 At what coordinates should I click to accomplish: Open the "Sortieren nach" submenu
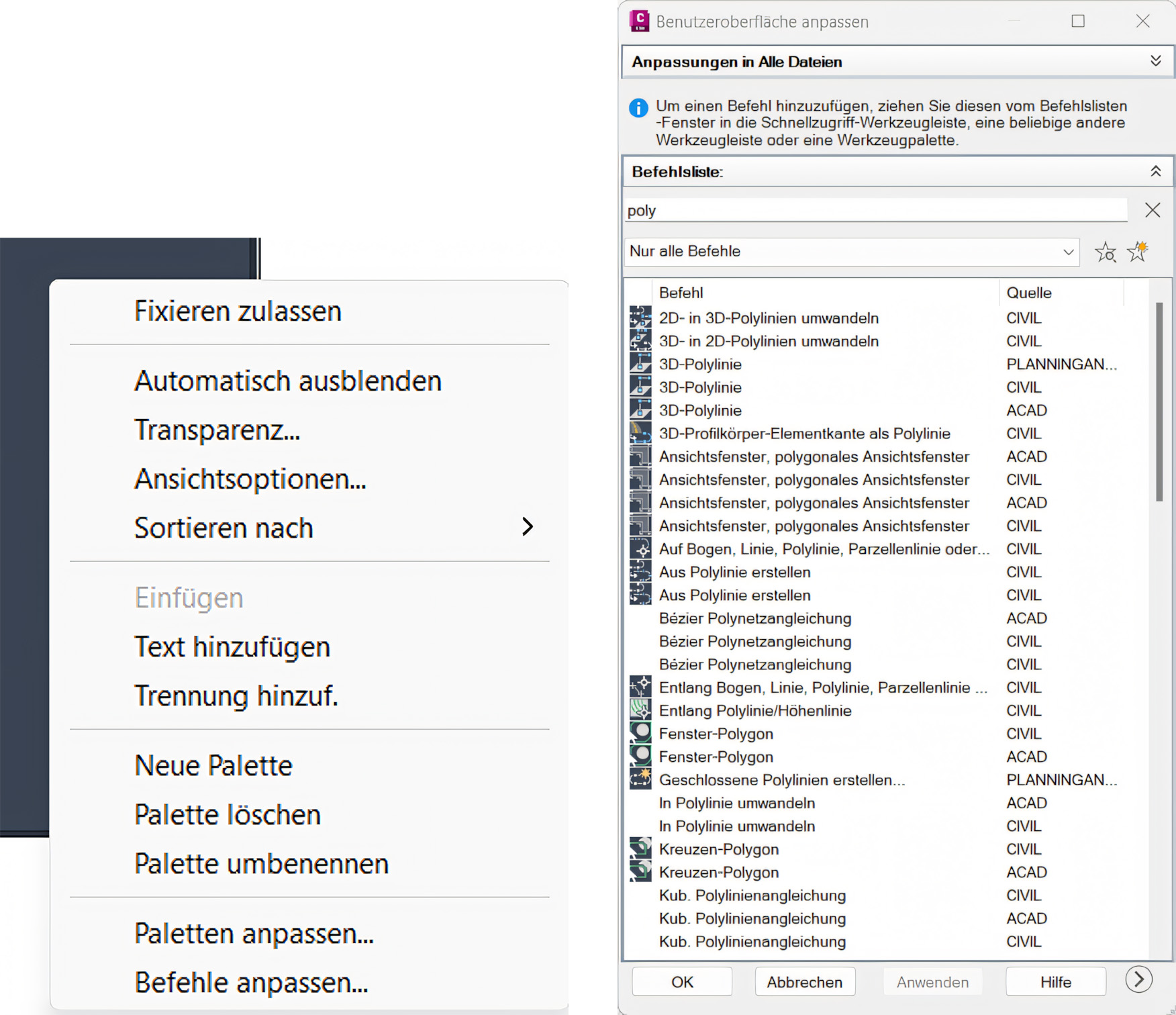(224, 528)
